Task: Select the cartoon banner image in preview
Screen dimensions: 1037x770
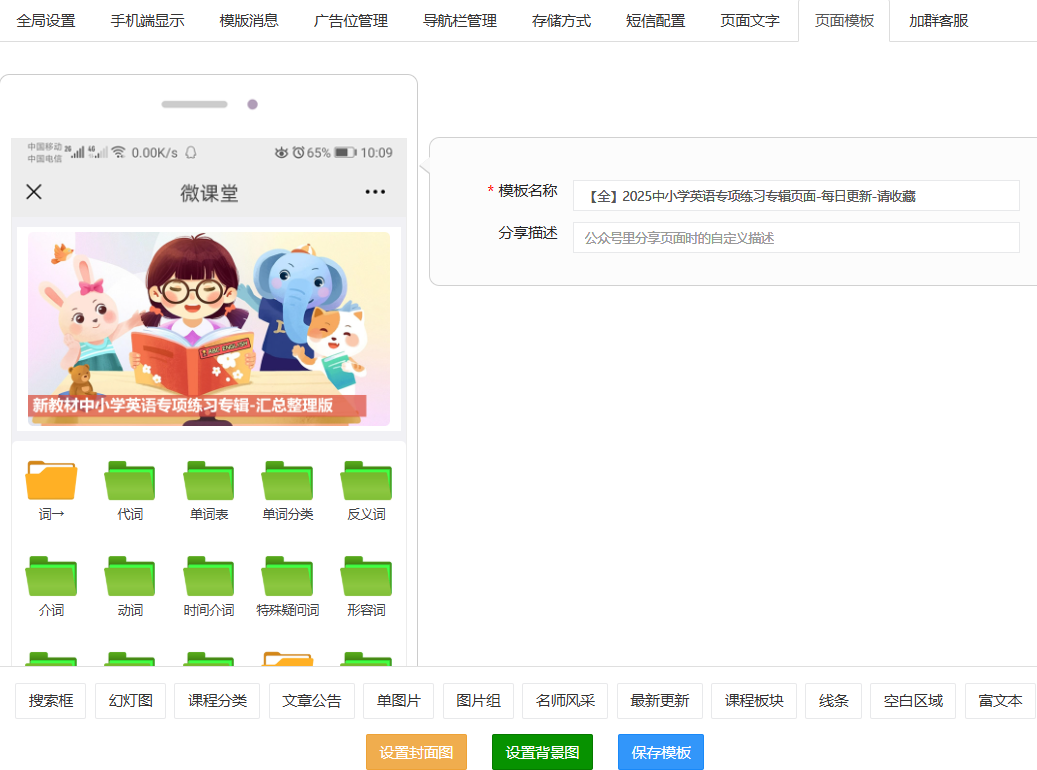Action: [209, 328]
